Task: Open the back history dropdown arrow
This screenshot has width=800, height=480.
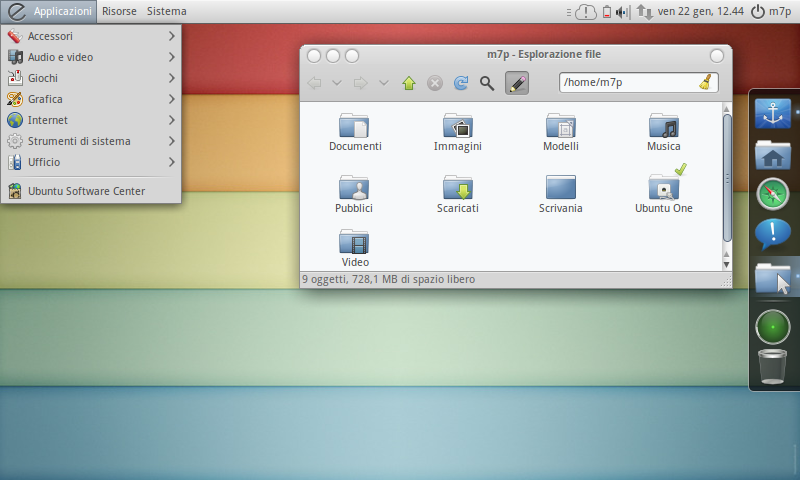Action: point(337,83)
